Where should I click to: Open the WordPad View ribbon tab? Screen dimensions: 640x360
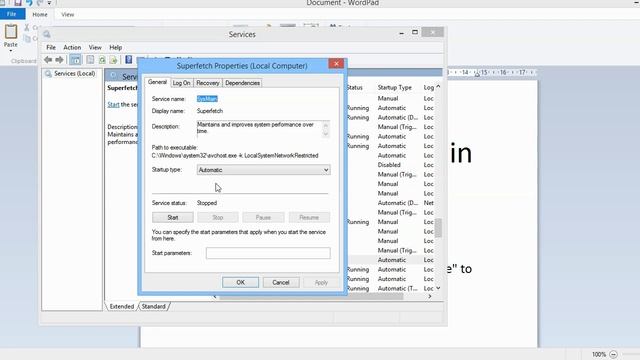[x=68, y=14]
